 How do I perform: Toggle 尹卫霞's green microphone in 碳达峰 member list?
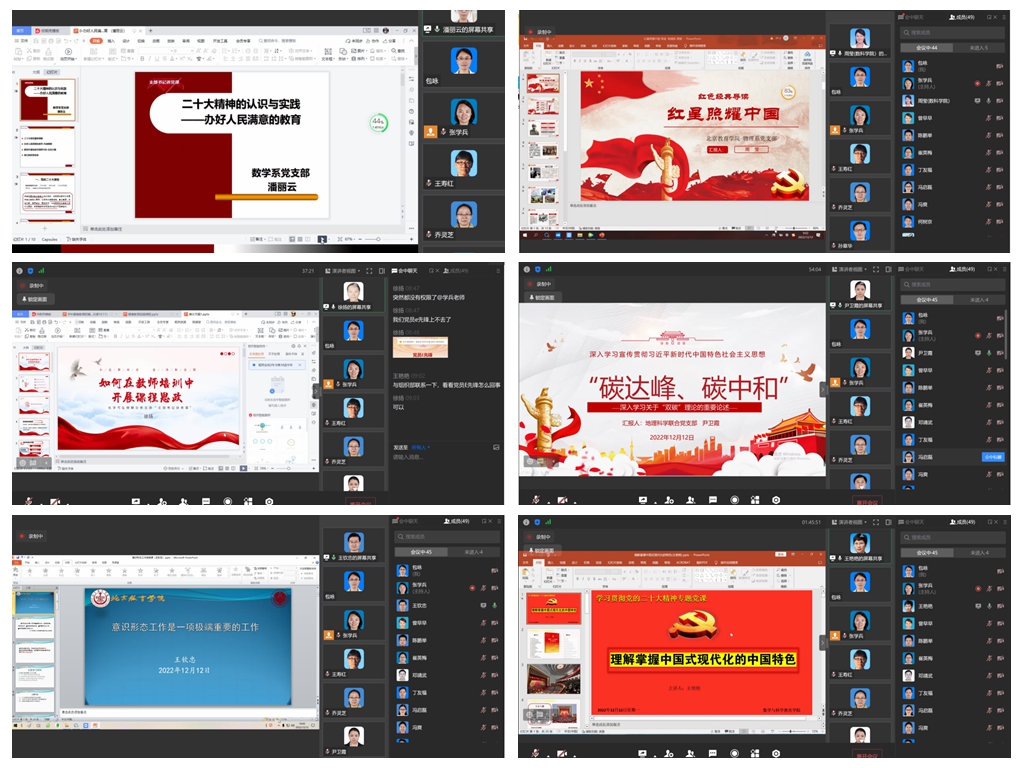click(989, 353)
